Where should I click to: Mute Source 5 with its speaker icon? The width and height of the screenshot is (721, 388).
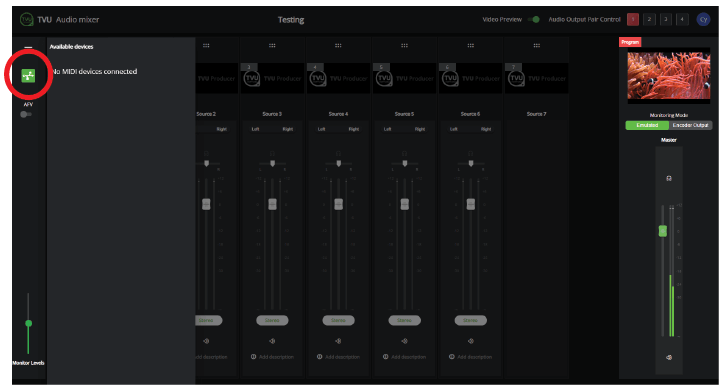[x=405, y=341]
